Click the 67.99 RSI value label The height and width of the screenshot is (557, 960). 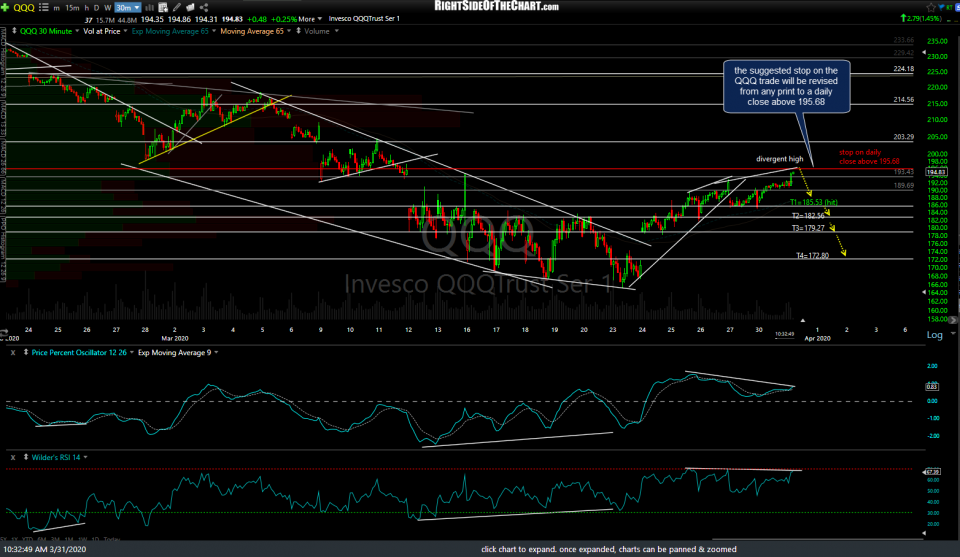pos(932,472)
